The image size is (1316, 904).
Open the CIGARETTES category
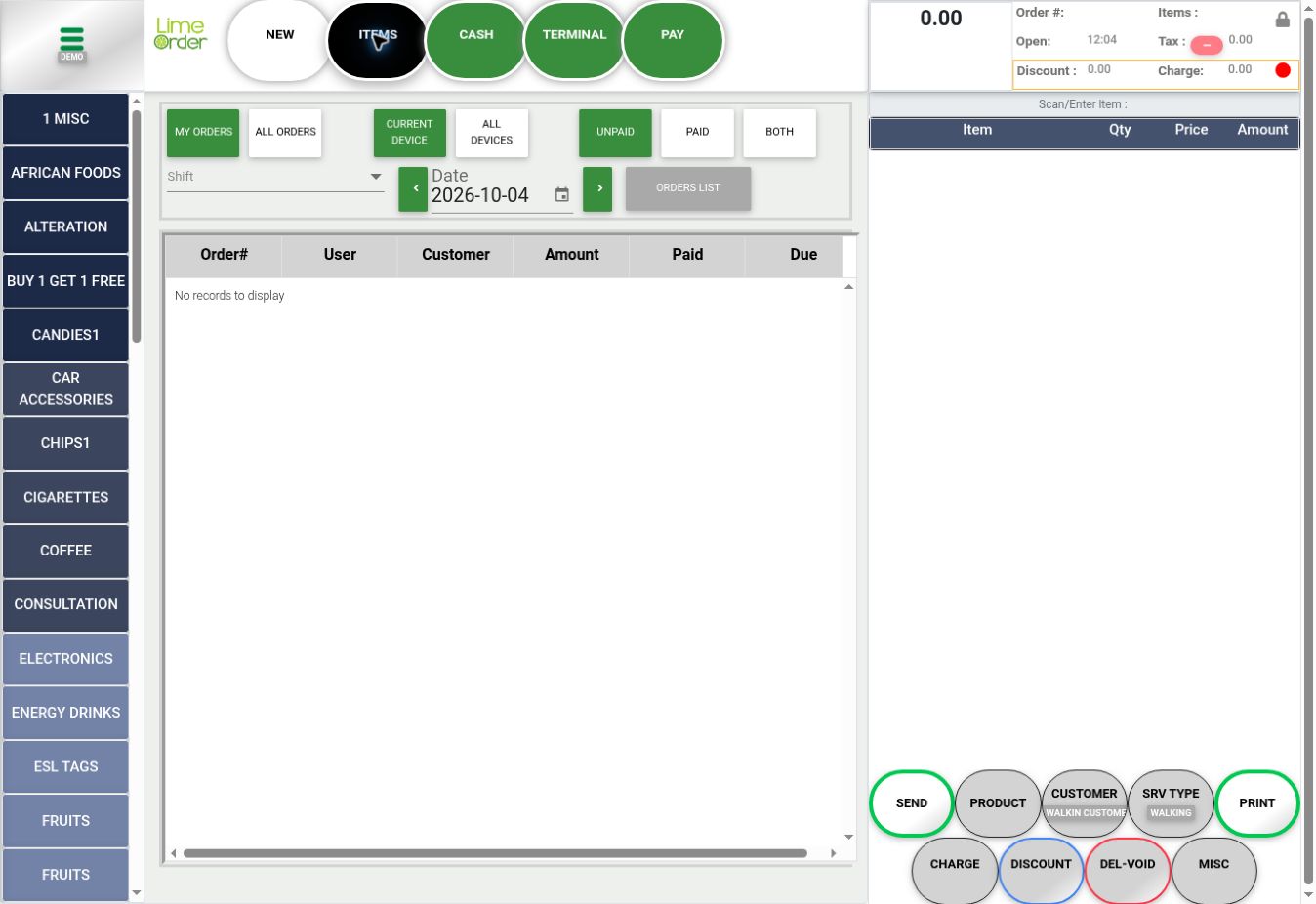65,497
